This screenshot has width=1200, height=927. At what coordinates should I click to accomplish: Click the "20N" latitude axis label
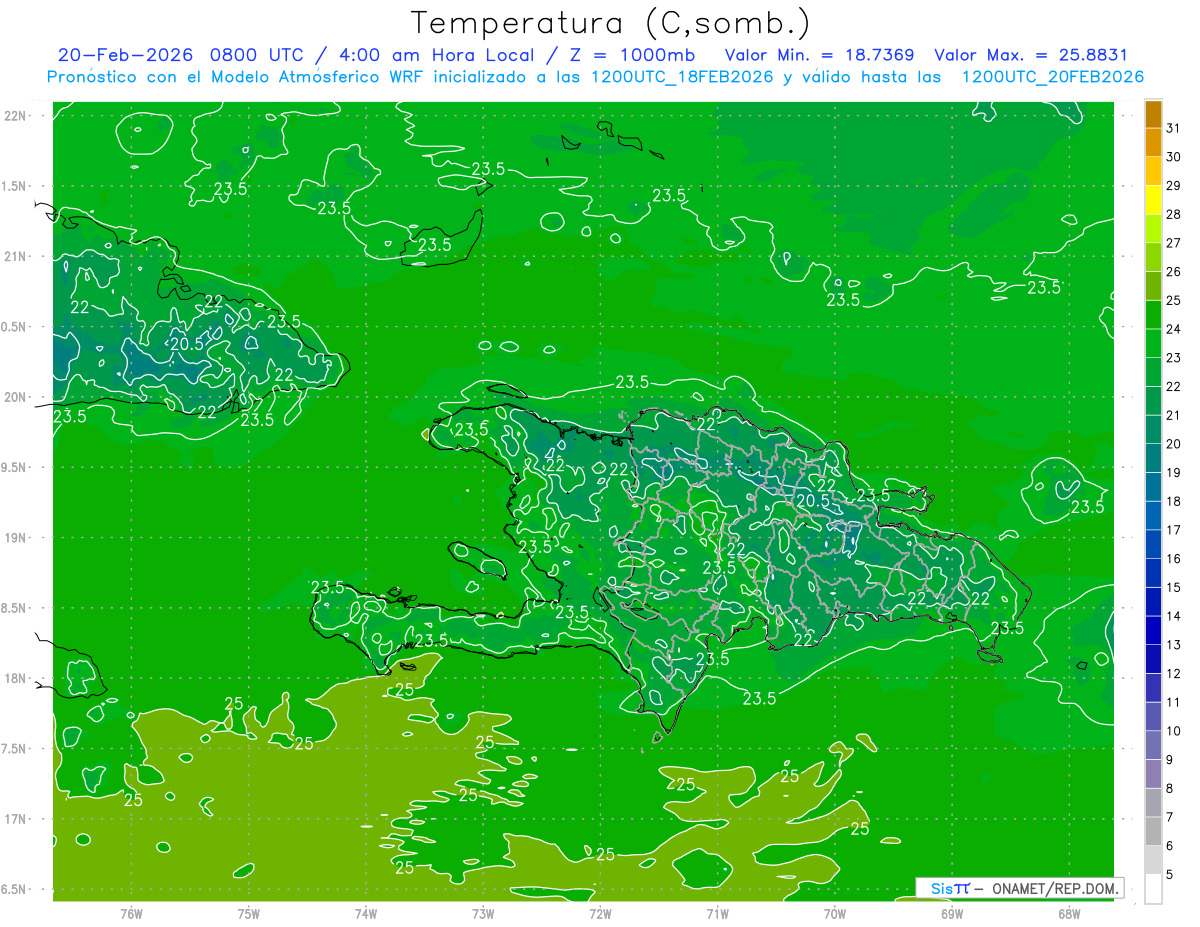click(15, 397)
